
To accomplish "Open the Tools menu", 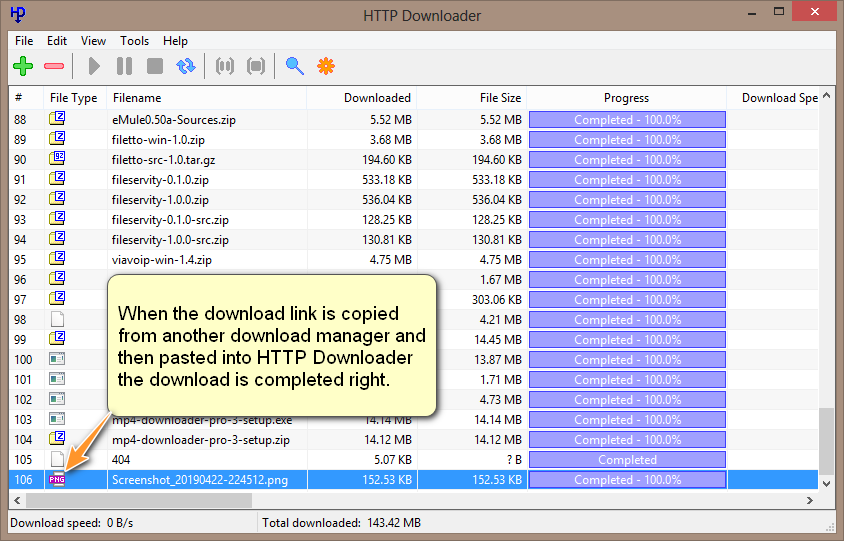I will (x=134, y=41).
